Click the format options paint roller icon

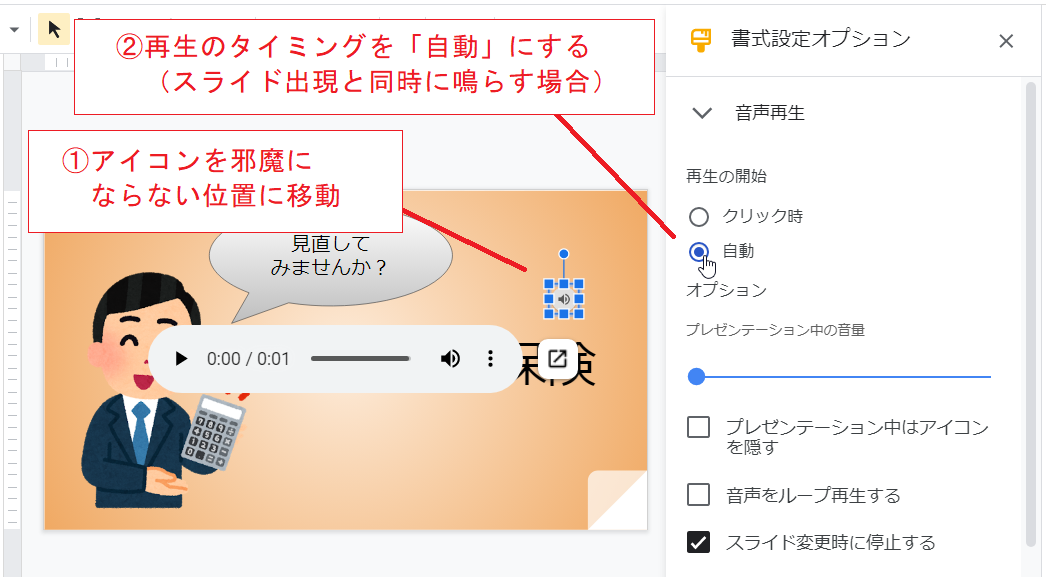[700, 40]
